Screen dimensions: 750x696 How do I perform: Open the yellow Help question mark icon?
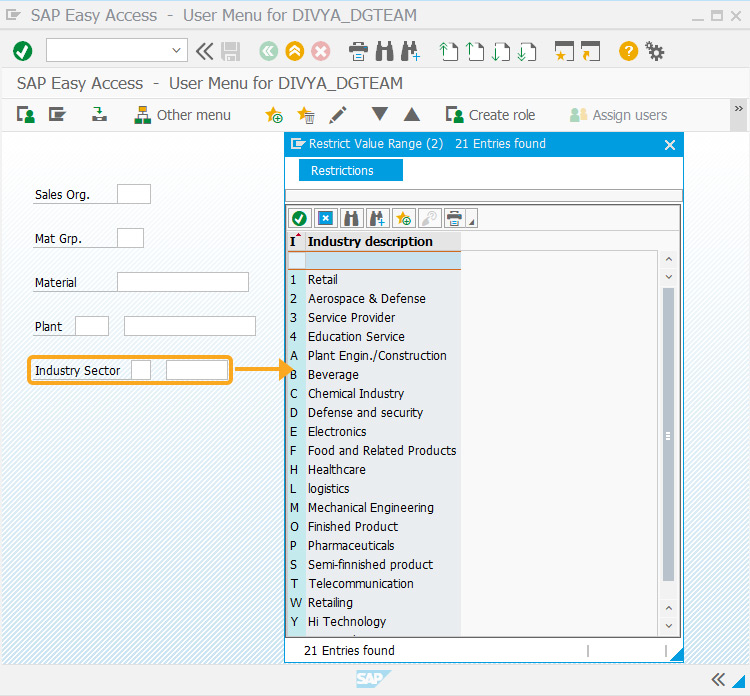[x=628, y=51]
